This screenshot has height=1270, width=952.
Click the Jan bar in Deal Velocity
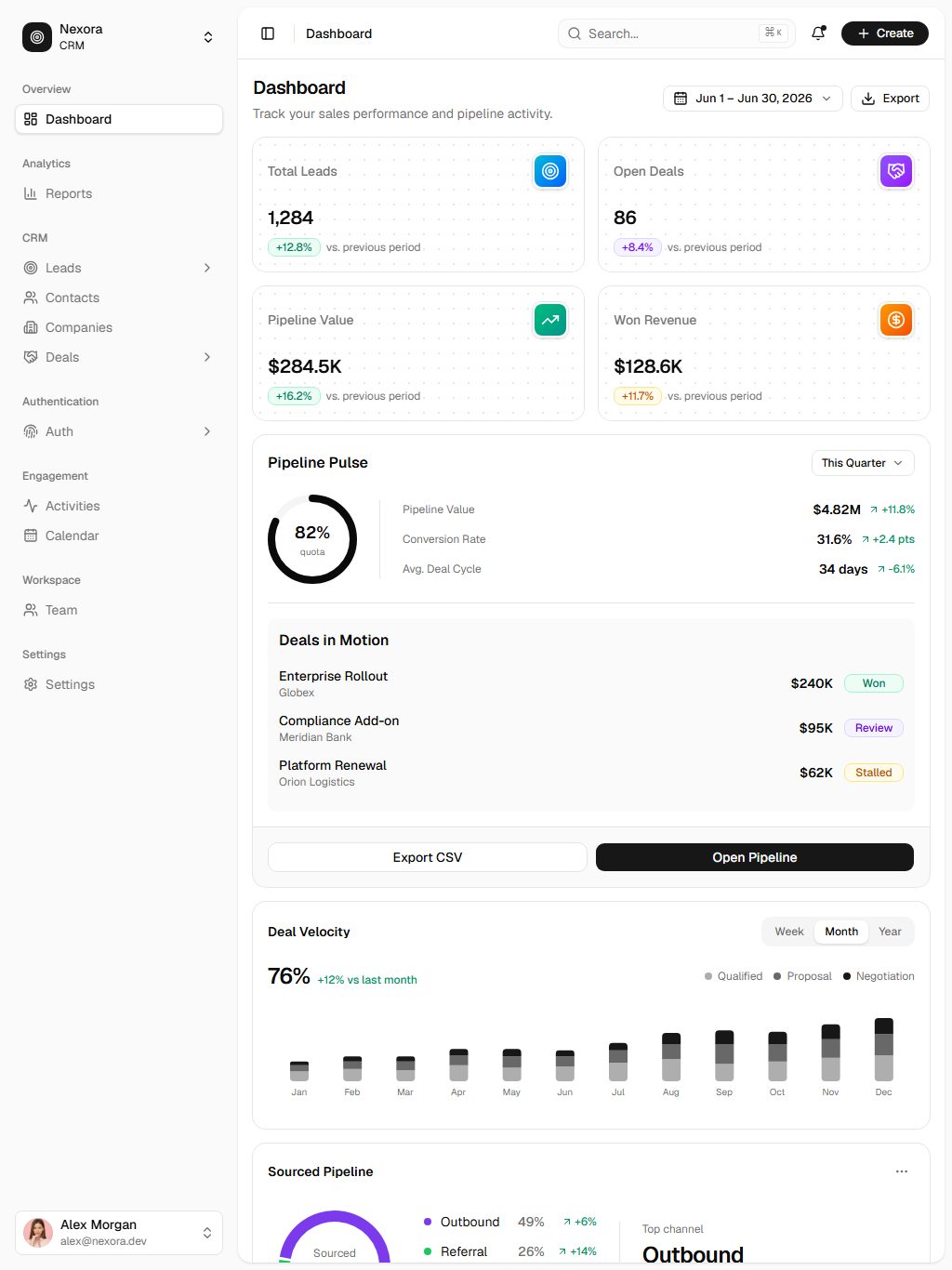coord(299,1071)
